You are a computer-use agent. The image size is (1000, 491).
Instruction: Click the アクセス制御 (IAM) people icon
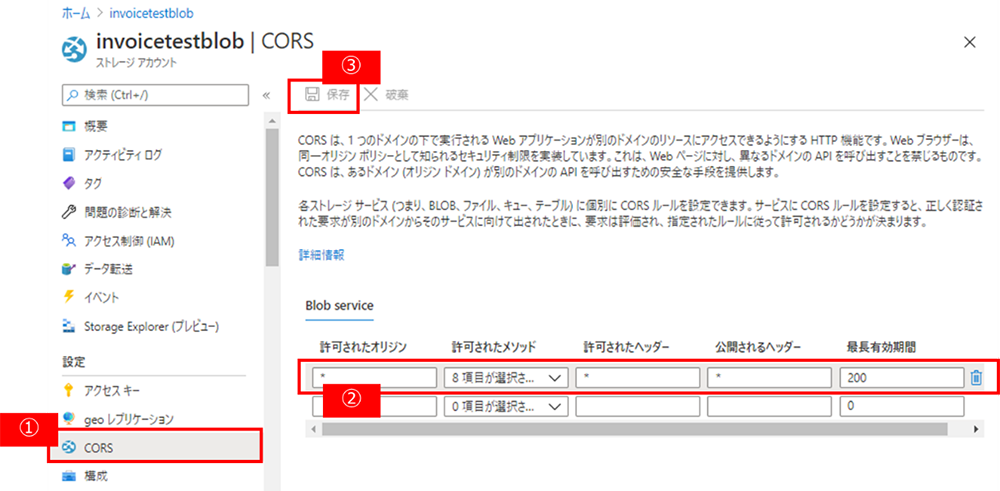[69, 240]
